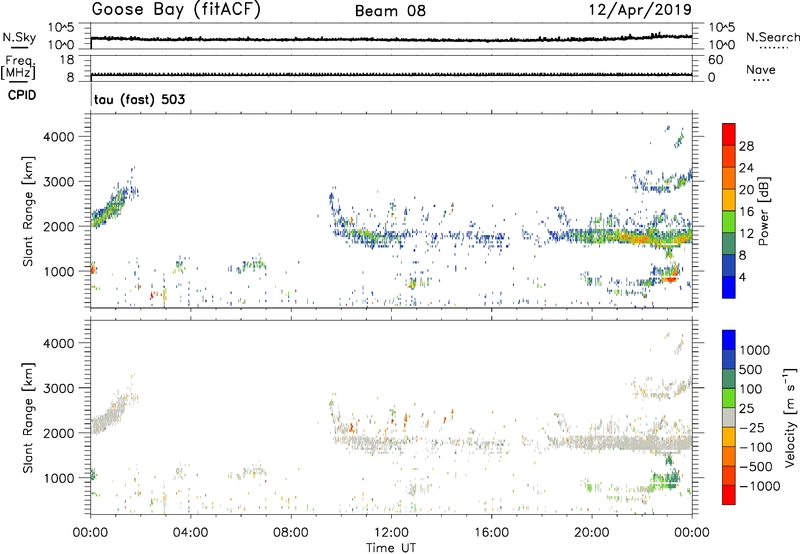This screenshot has height=554, width=800.
Task: Click the "3000" range tick of the power panel
Action: click(59, 182)
